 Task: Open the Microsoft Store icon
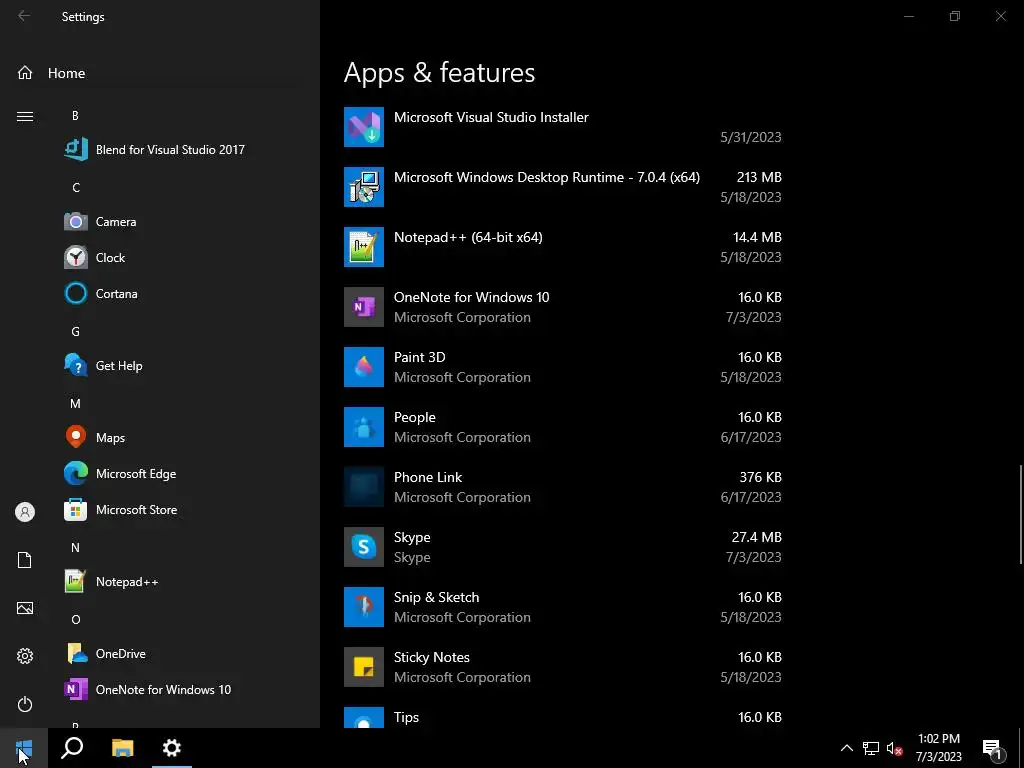pos(76,509)
